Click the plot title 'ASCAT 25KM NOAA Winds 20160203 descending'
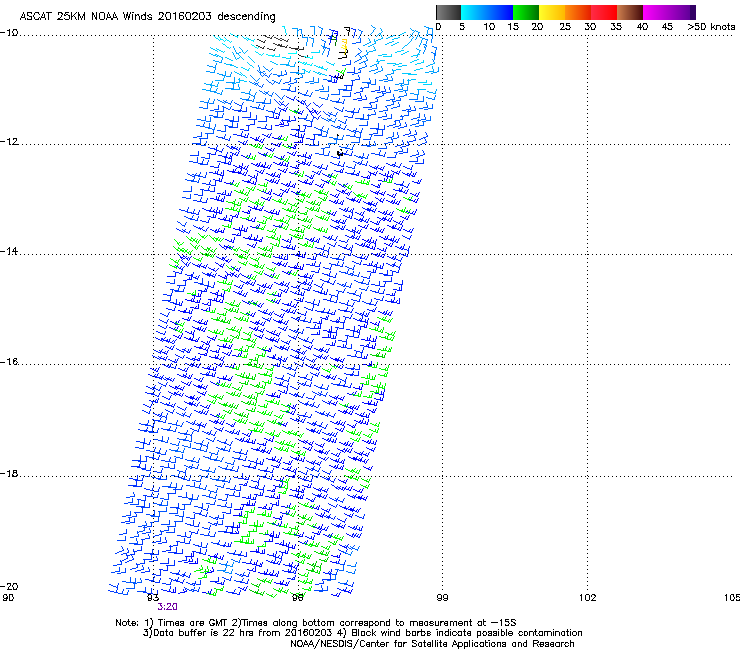Viewport: 740px width, 650px height. point(147,17)
